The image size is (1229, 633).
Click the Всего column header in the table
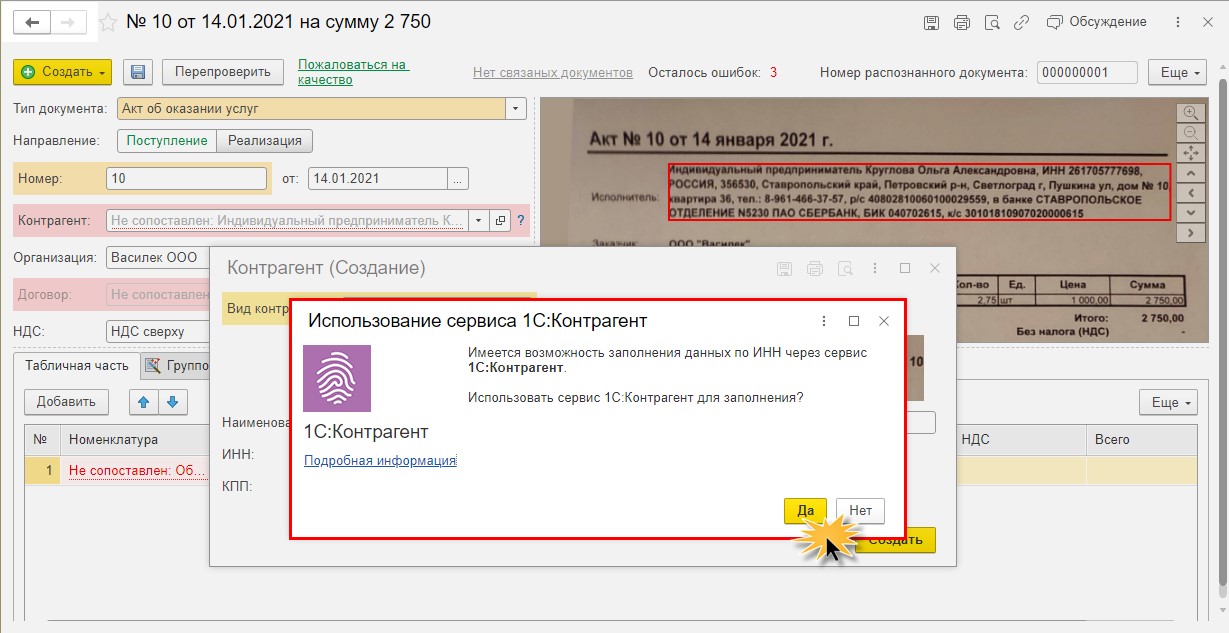(x=1141, y=439)
